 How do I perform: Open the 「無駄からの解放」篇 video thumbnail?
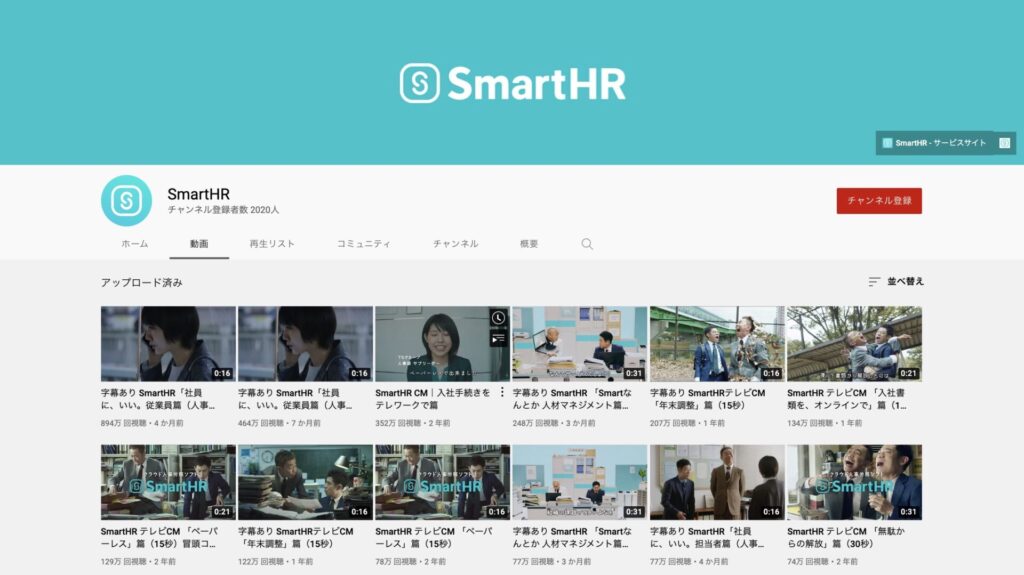click(854, 482)
